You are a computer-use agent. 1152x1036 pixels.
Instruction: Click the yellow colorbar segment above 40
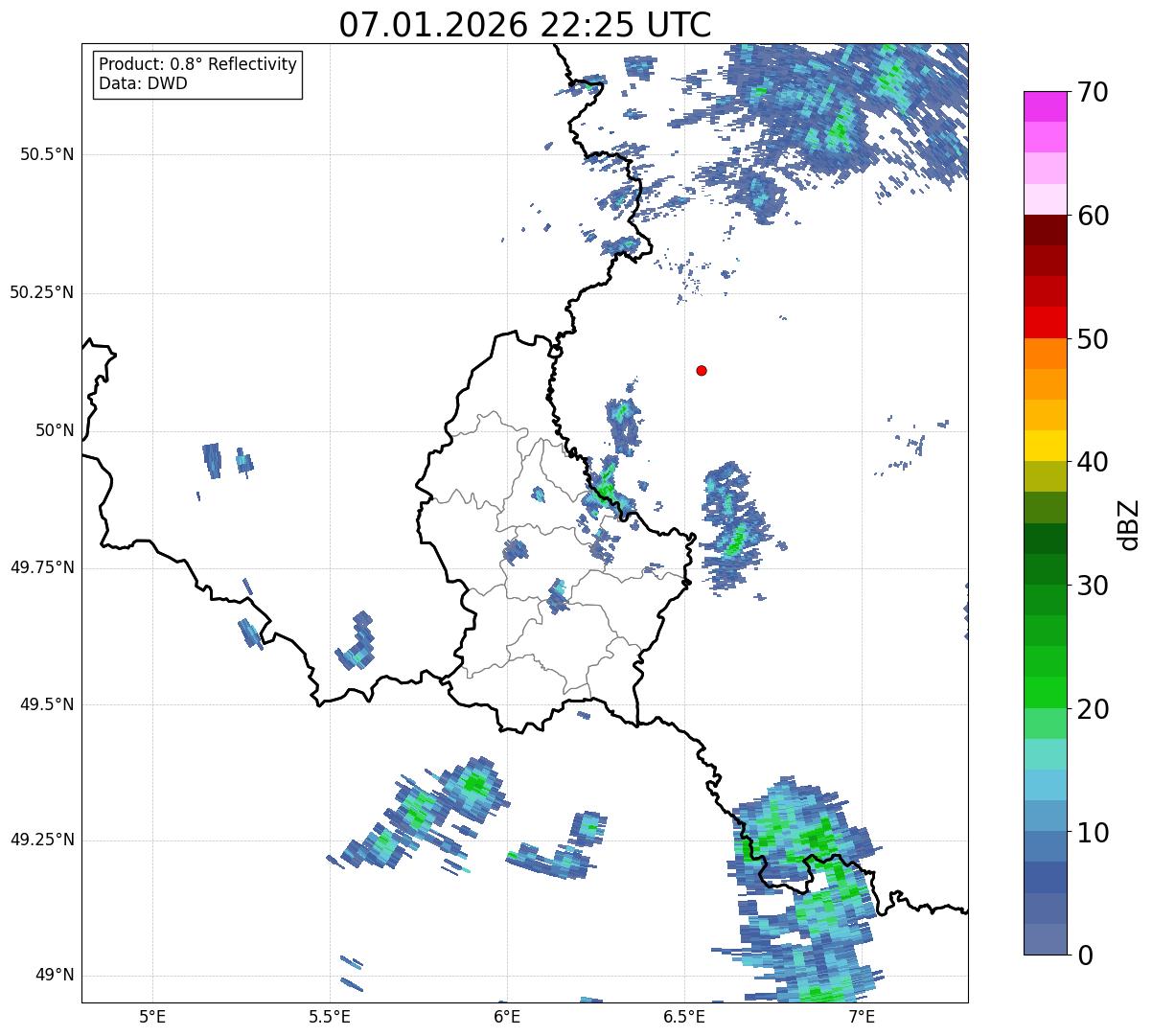1045,447
